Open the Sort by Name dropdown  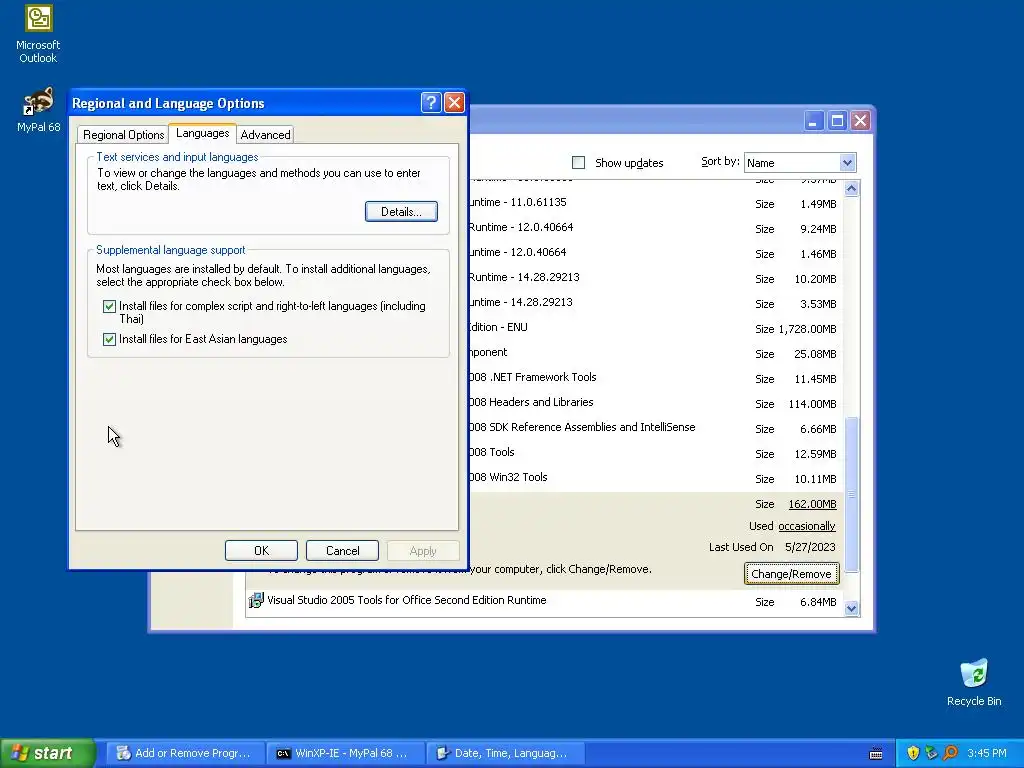[847, 163]
